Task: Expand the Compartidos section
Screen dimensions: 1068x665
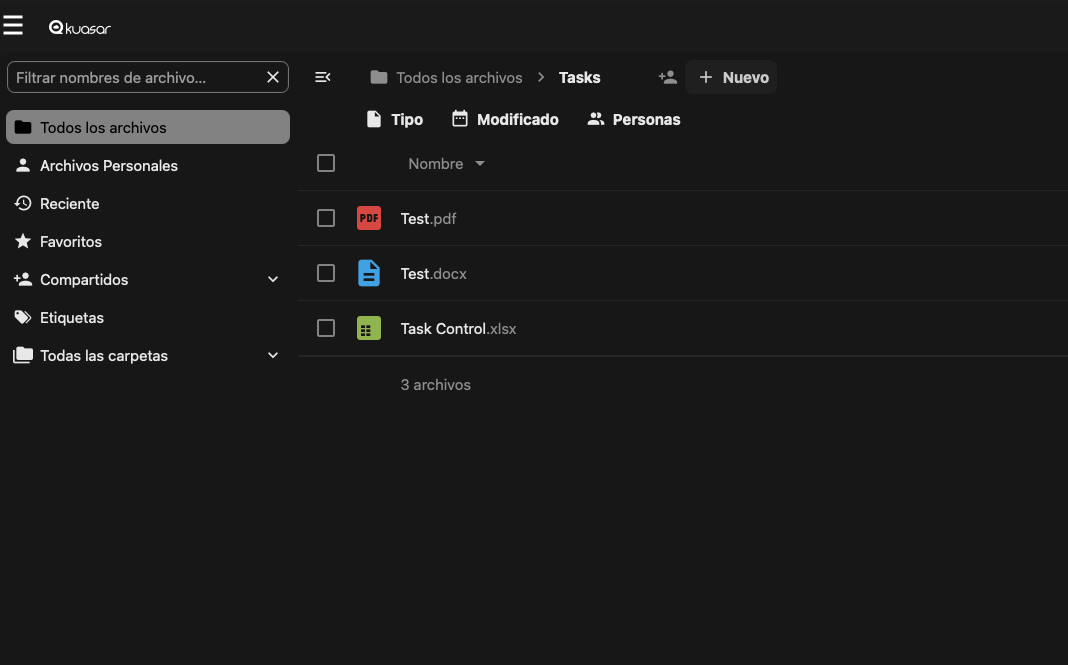Action: 272,279
